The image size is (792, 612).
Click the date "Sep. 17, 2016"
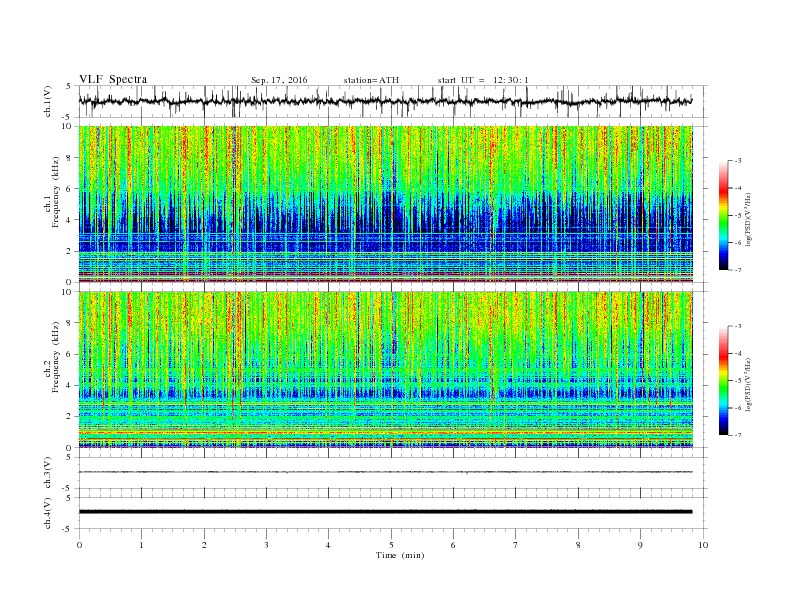coord(279,80)
